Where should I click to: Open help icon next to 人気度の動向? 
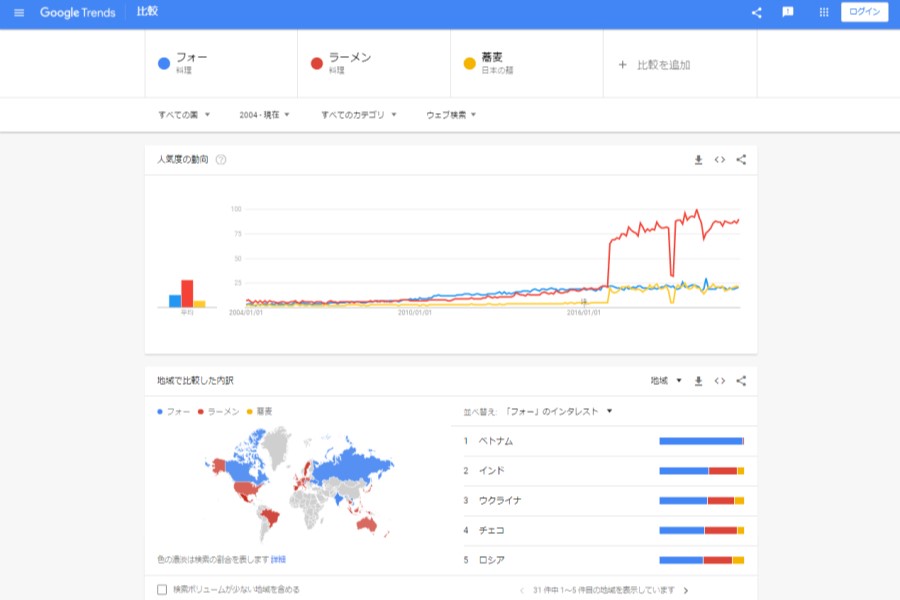(x=221, y=160)
